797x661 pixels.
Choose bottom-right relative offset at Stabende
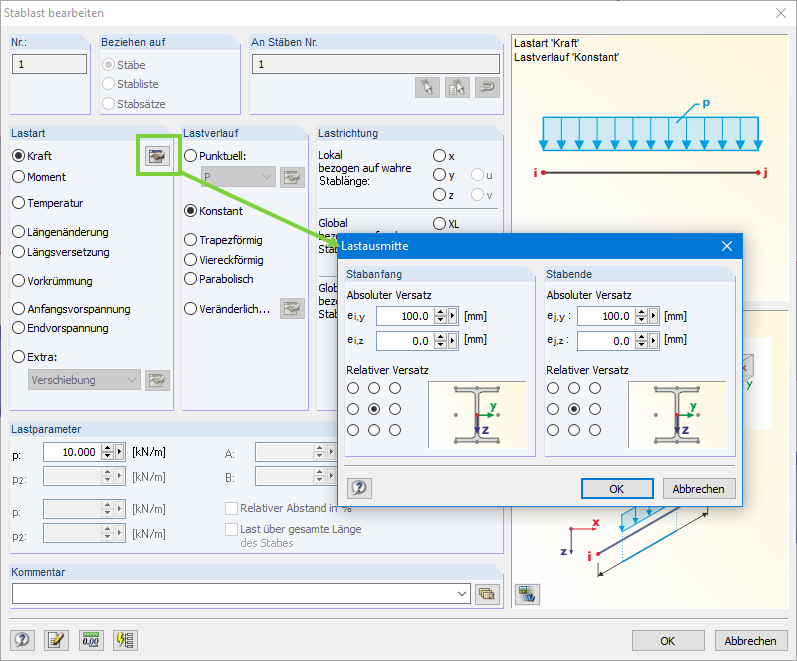(595, 430)
